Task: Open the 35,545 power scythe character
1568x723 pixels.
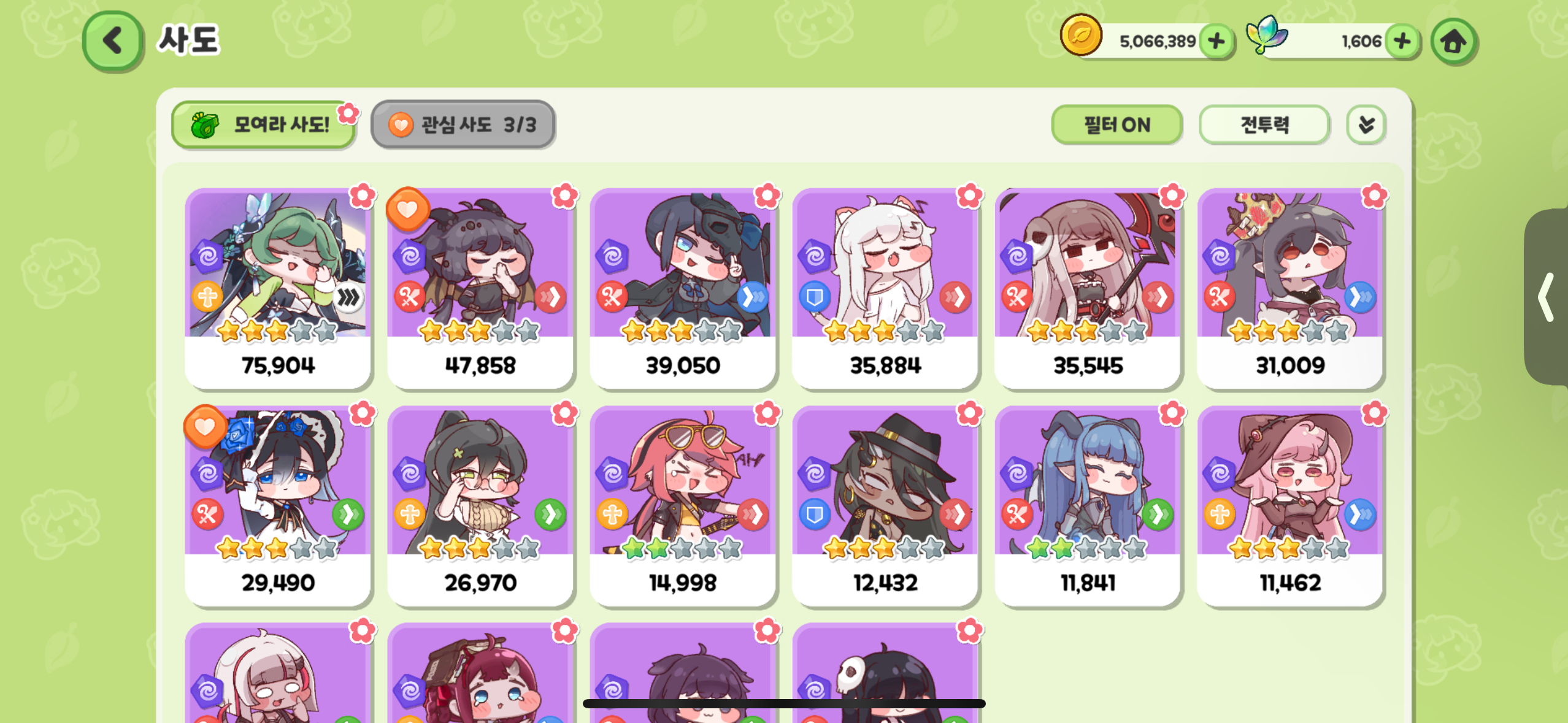Action: coord(1087,288)
